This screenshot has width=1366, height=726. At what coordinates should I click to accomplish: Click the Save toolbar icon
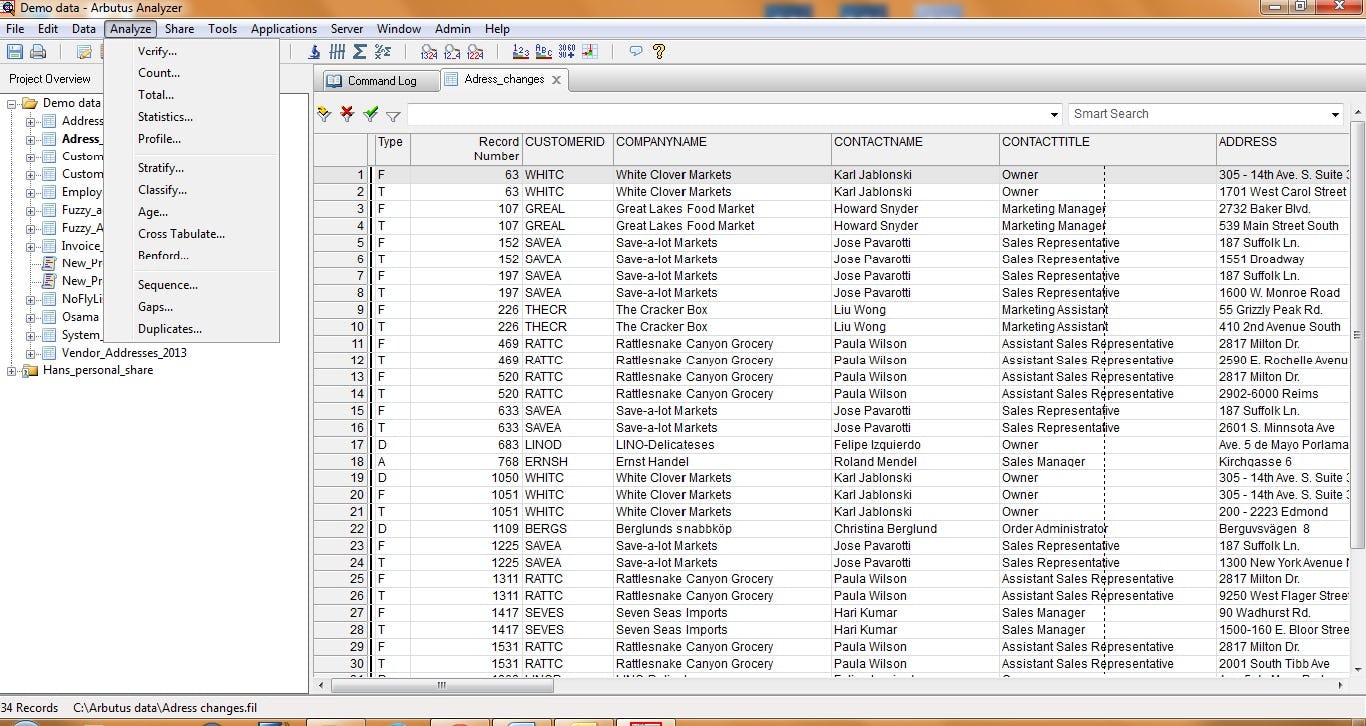click(x=13, y=51)
